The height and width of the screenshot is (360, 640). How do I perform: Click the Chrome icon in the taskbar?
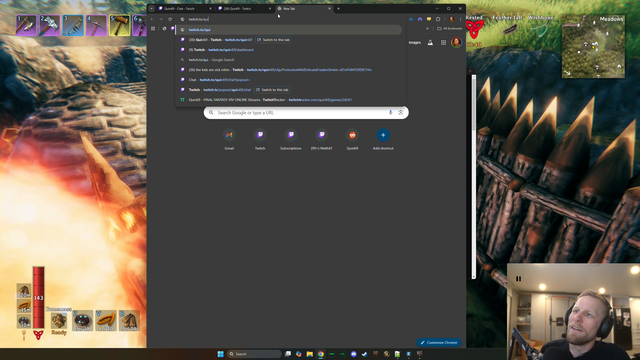point(321,354)
